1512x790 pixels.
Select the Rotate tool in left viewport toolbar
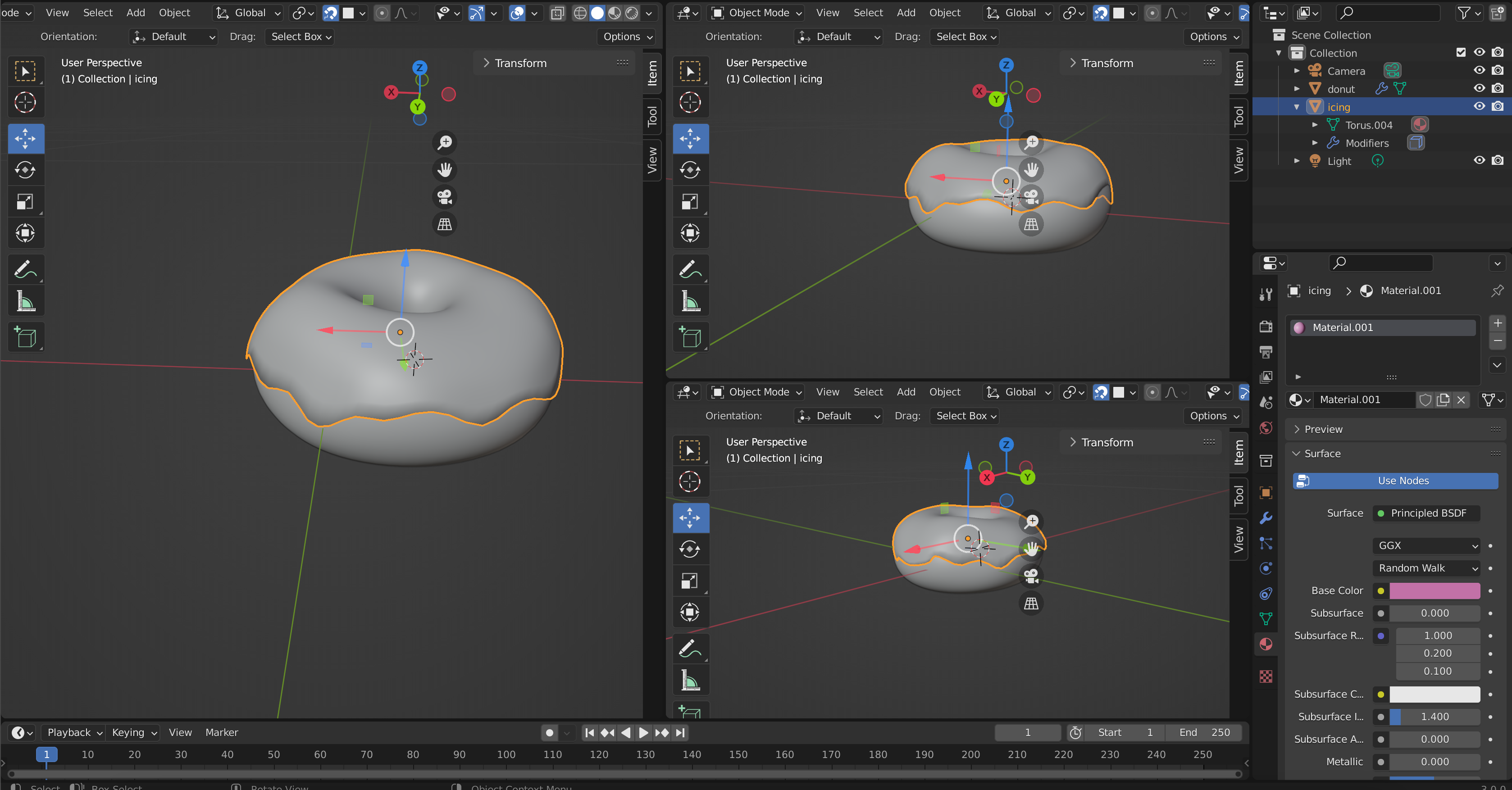[x=25, y=170]
